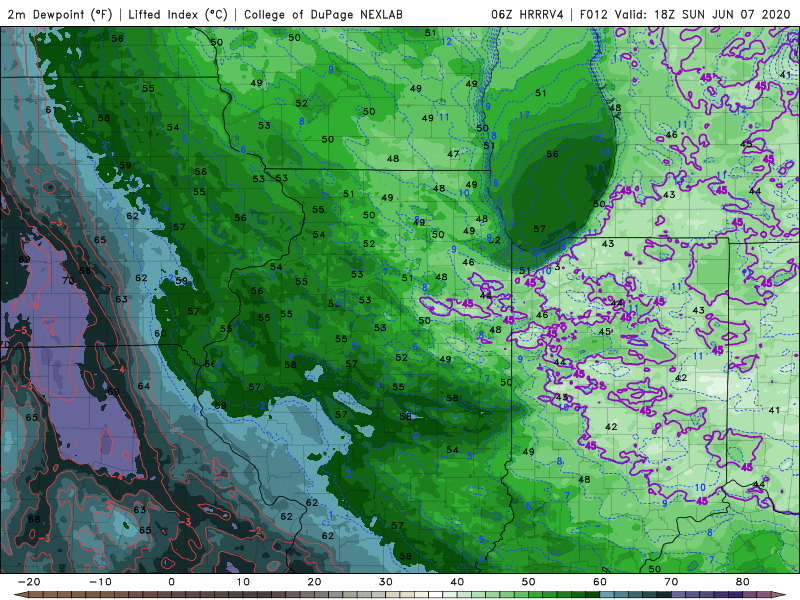The width and height of the screenshot is (800, 600).
Task: Click the "College of DuPage NEXLAB" label
Action: click(x=323, y=14)
